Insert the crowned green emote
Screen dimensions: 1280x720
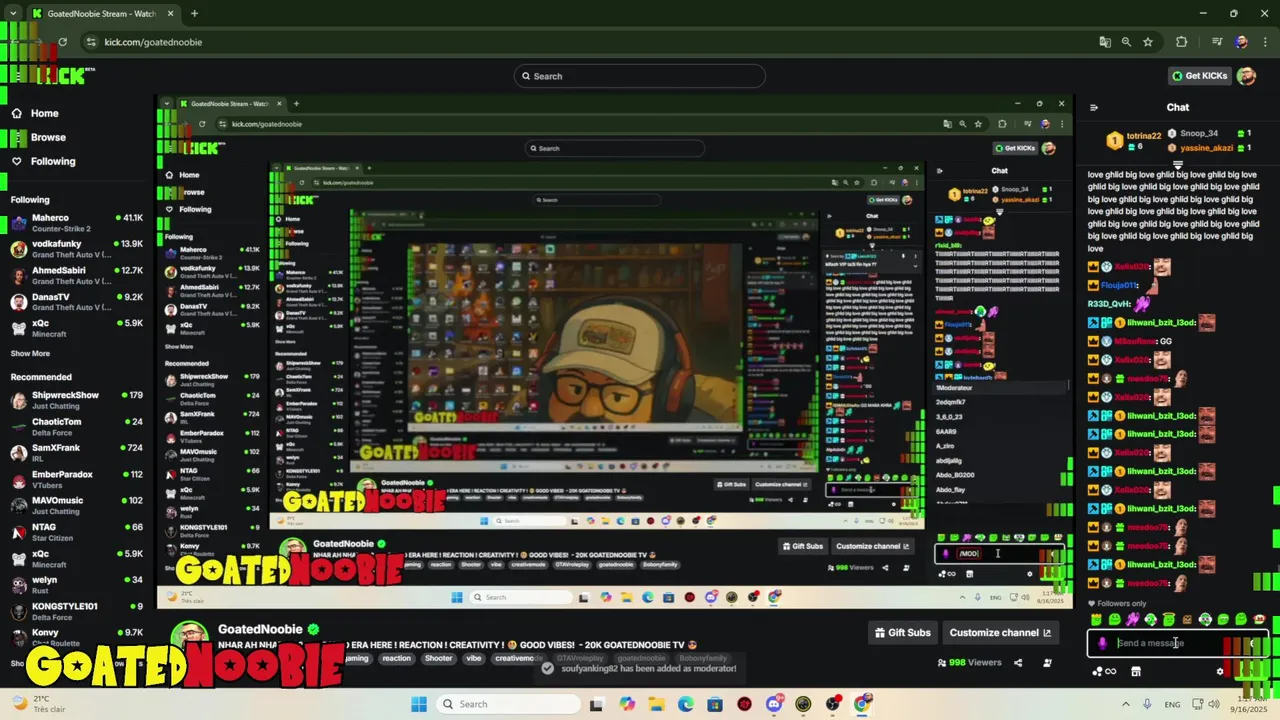(1096, 620)
